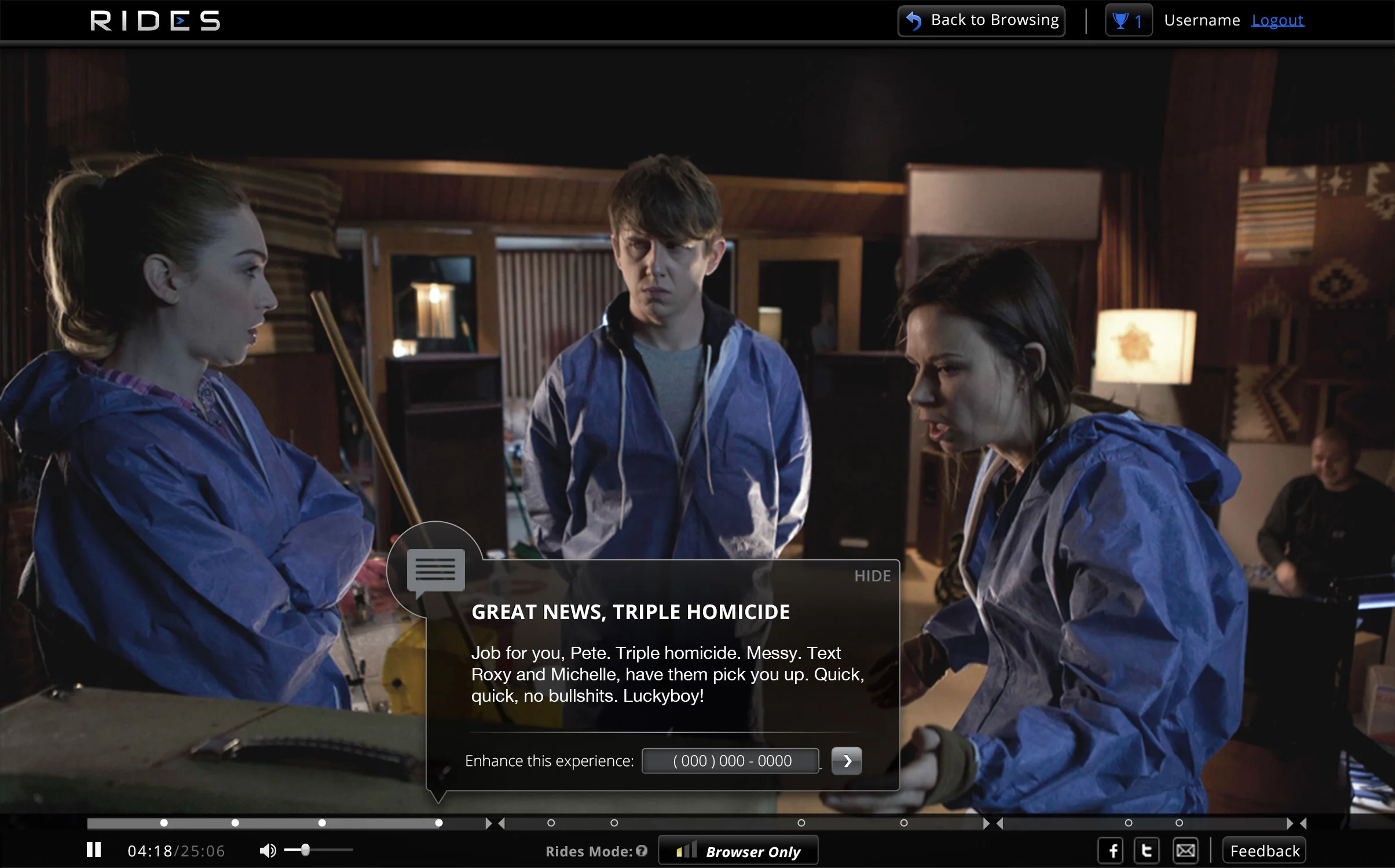Share via email envelope icon
This screenshot has height=868, width=1395.
[x=1185, y=851]
